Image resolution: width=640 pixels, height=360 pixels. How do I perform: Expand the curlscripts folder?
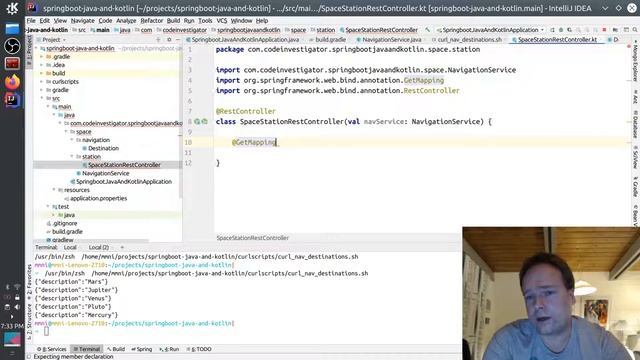(42, 82)
